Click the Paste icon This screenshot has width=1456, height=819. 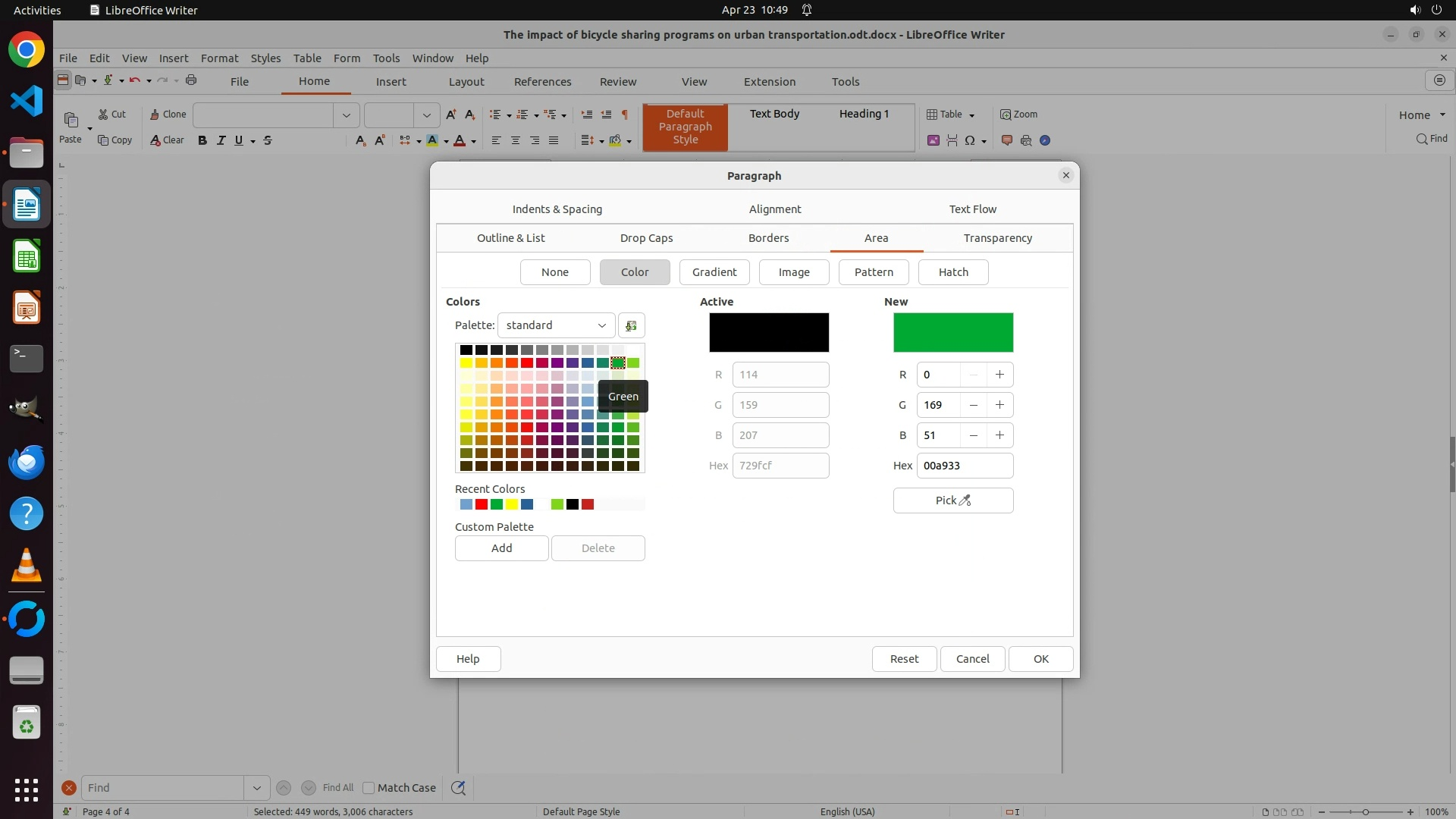(x=71, y=121)
